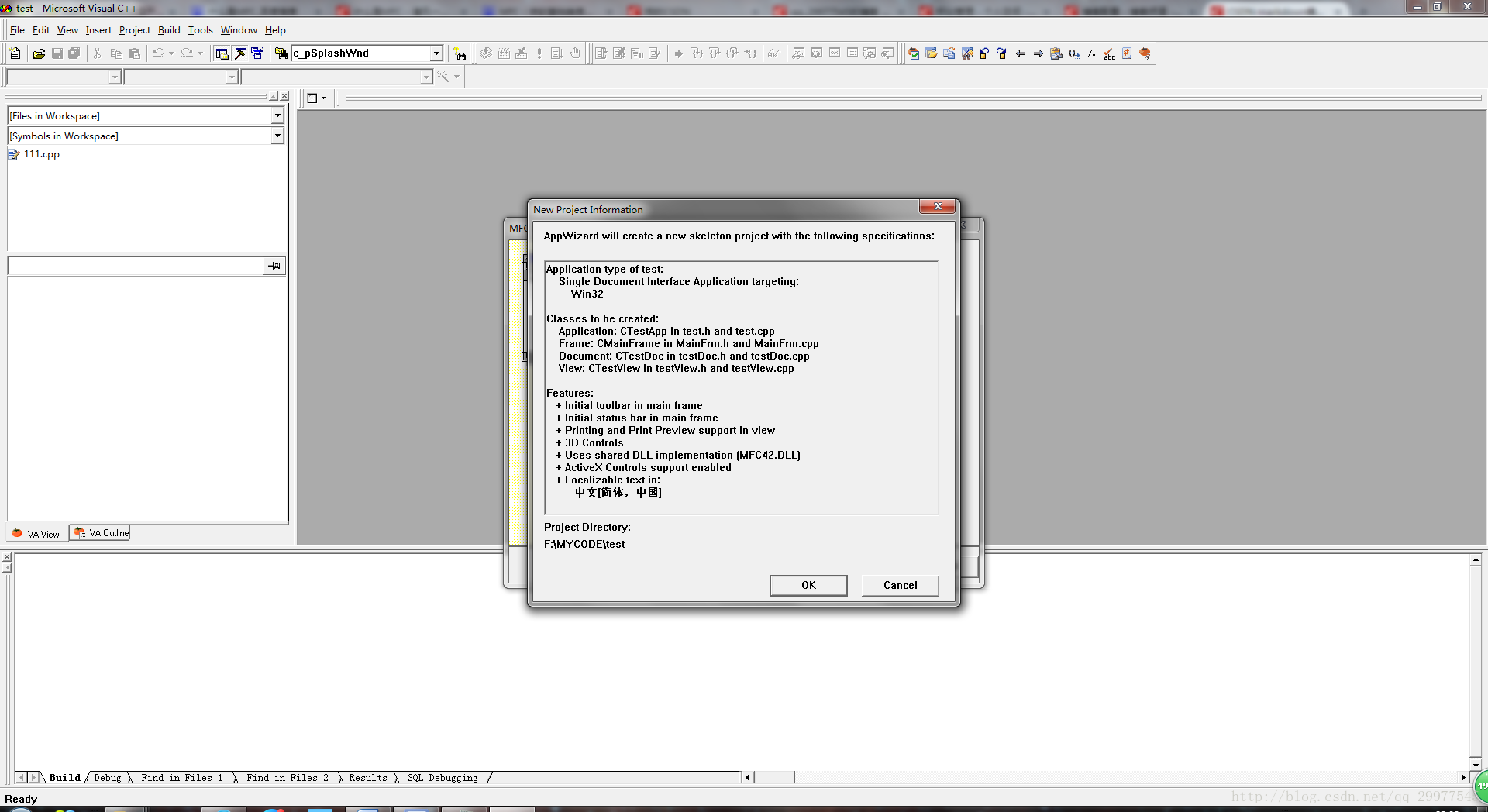Expand the c_pSplashWnd find combo box

[436, 53]
